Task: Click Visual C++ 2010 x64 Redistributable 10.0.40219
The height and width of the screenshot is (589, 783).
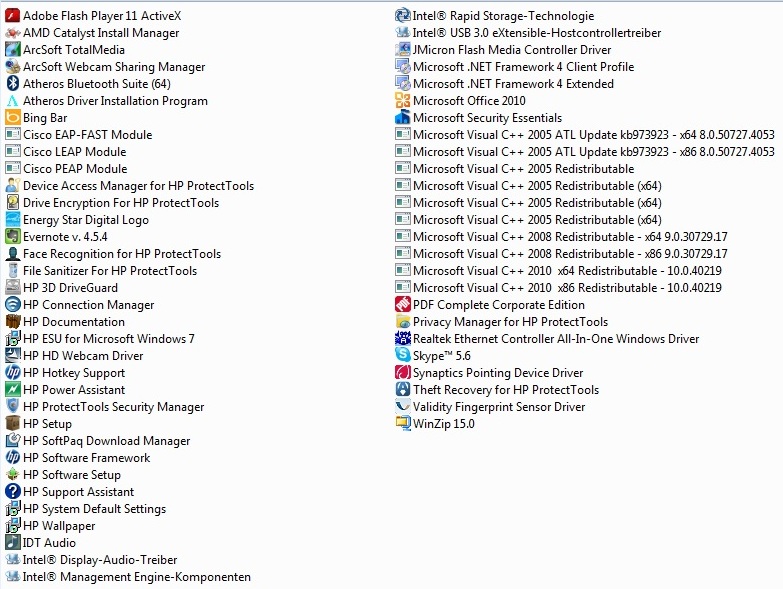Action: (x=558, y=271)
